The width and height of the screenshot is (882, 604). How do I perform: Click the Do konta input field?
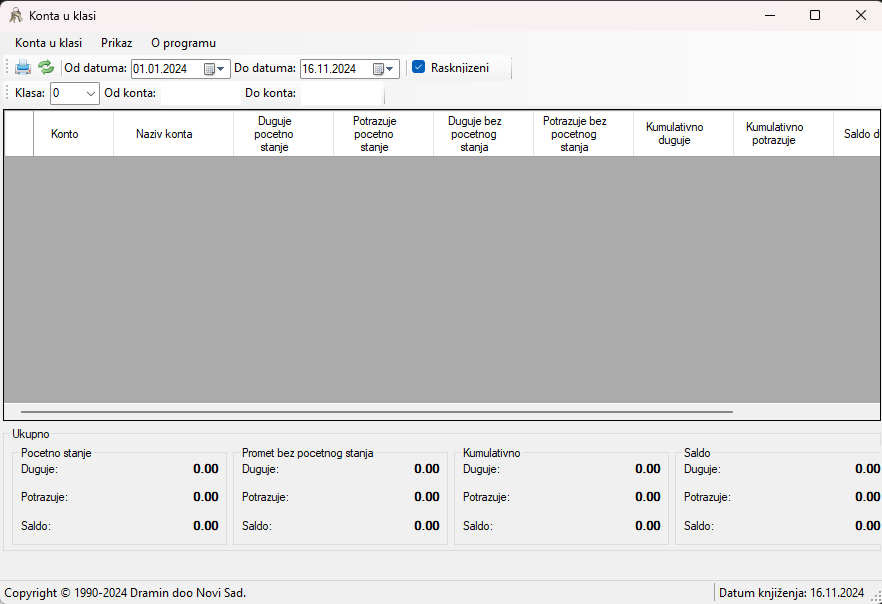(341, 93)
